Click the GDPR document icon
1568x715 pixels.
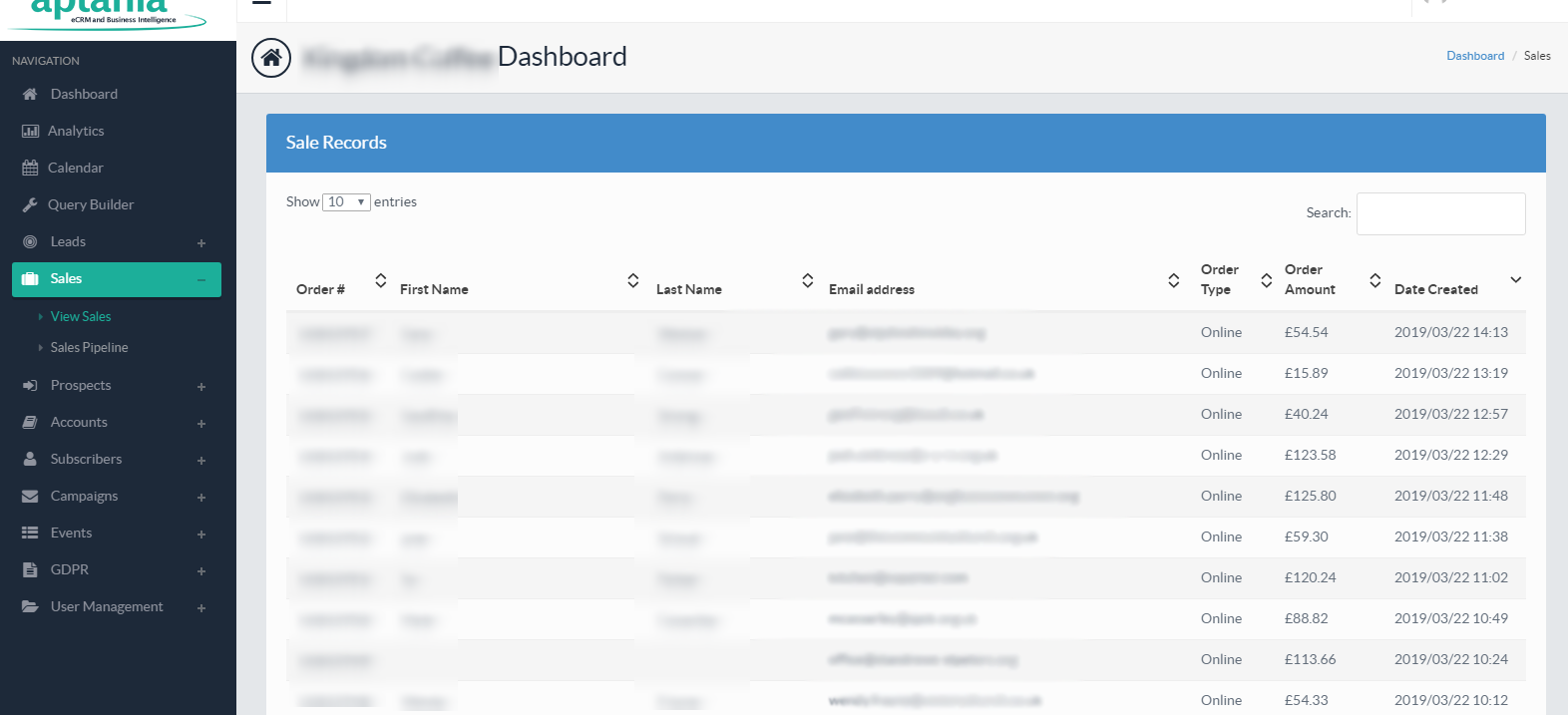coord(30,569)
